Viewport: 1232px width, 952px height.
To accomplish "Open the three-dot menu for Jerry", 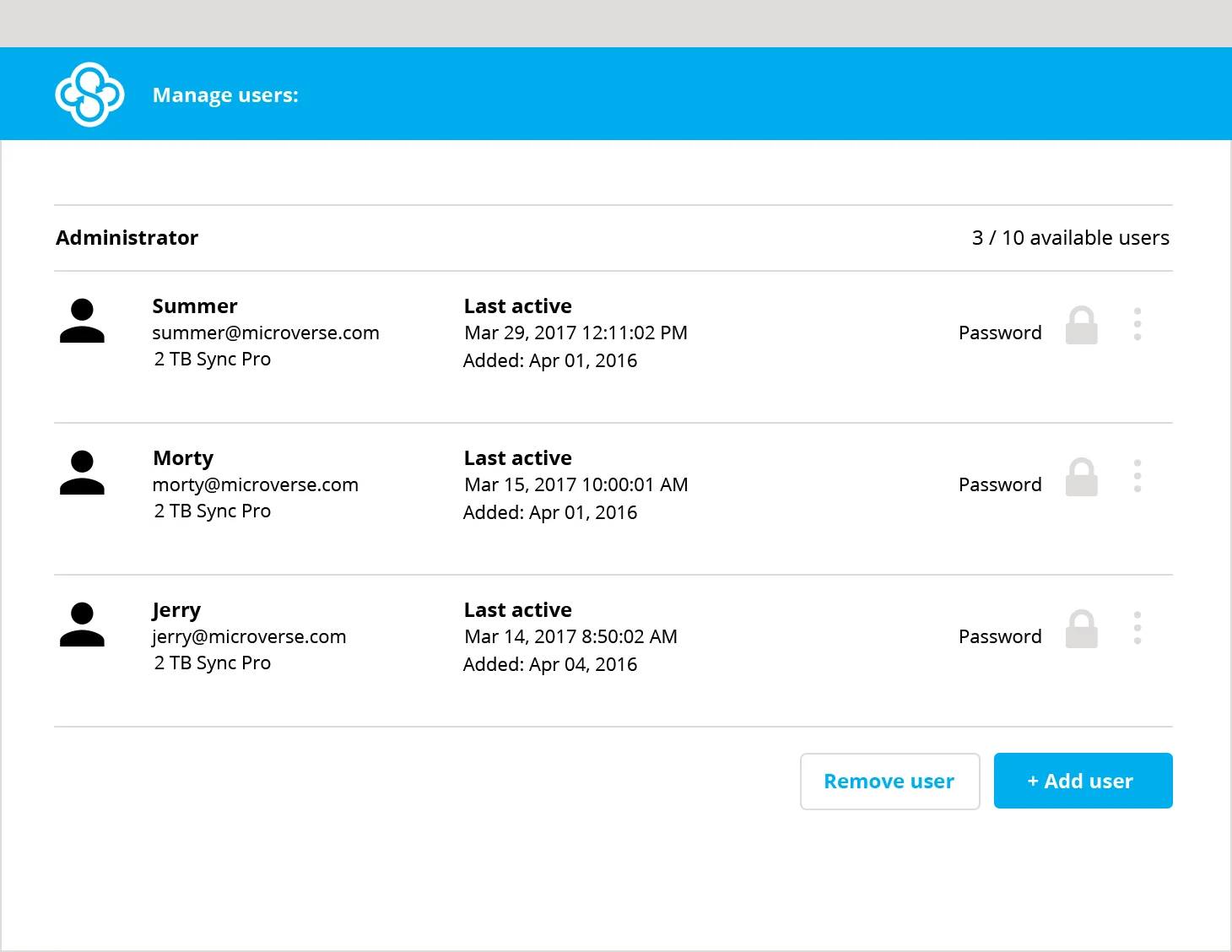I will tap(1137, 628).
